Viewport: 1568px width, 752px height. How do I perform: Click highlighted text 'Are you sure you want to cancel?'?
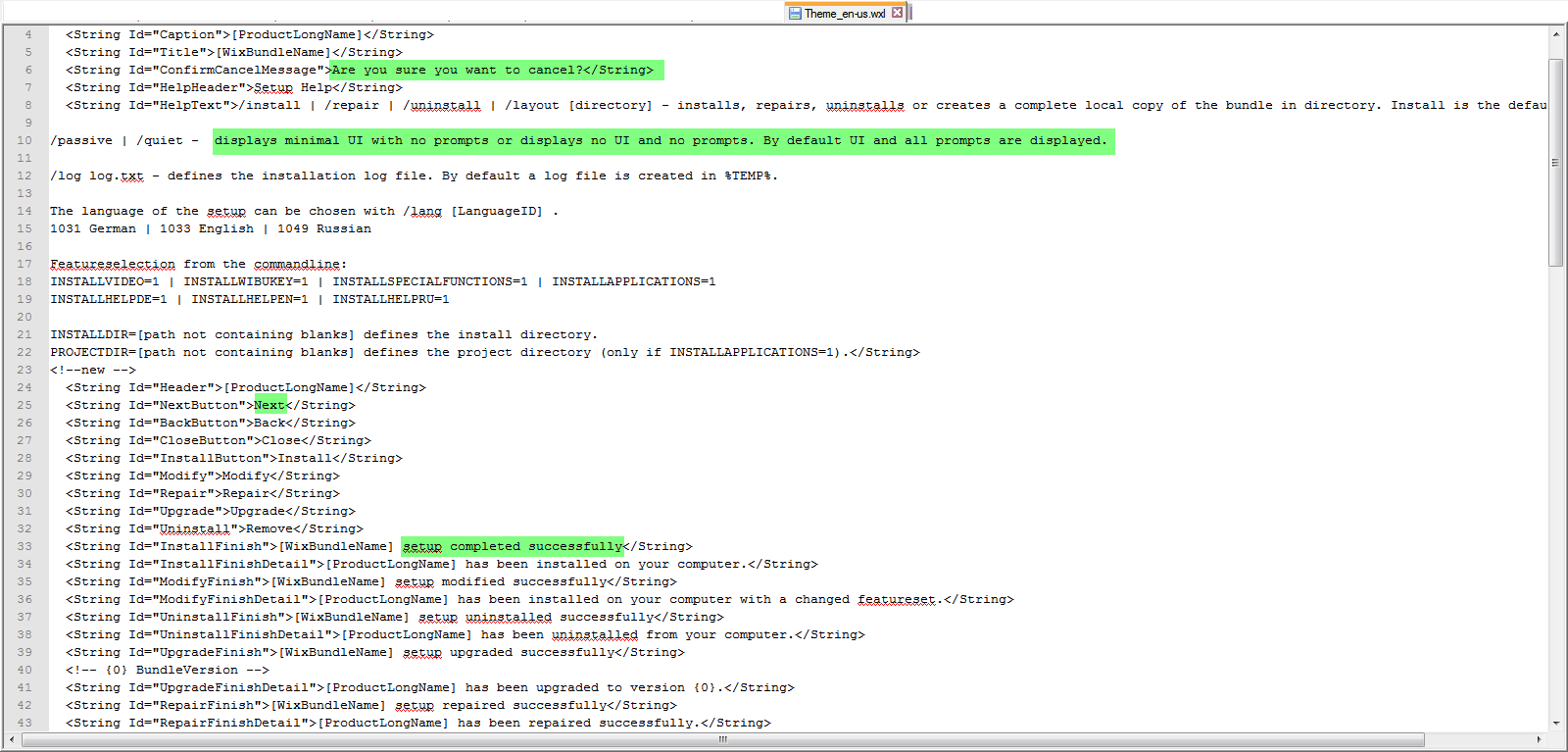458,70
